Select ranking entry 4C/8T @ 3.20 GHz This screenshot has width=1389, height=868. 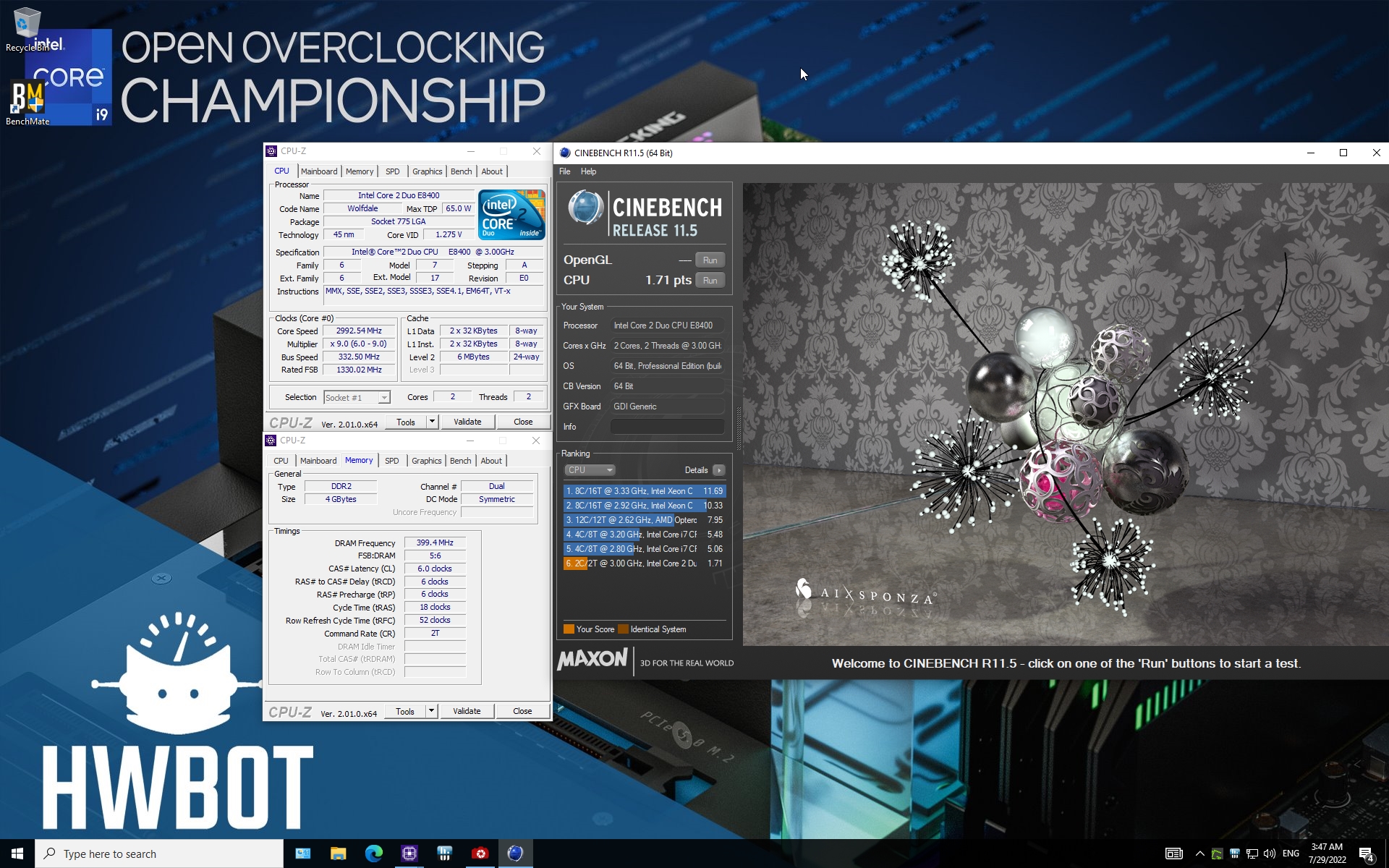pos(644,535)
